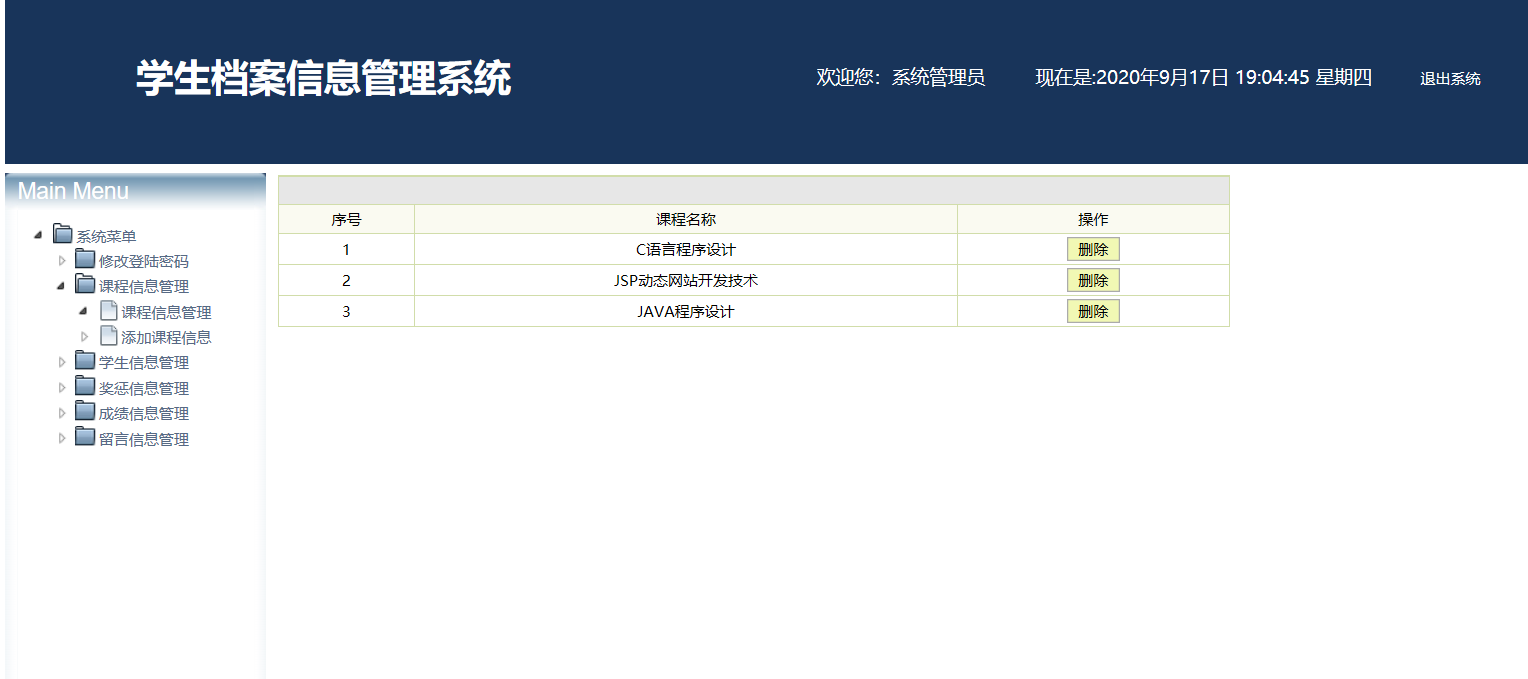This screenshot has width=1528, height=679.
Task: Click the folder icon beside the 课程信息管理 parent node
Action: click(x=85, y=284)
